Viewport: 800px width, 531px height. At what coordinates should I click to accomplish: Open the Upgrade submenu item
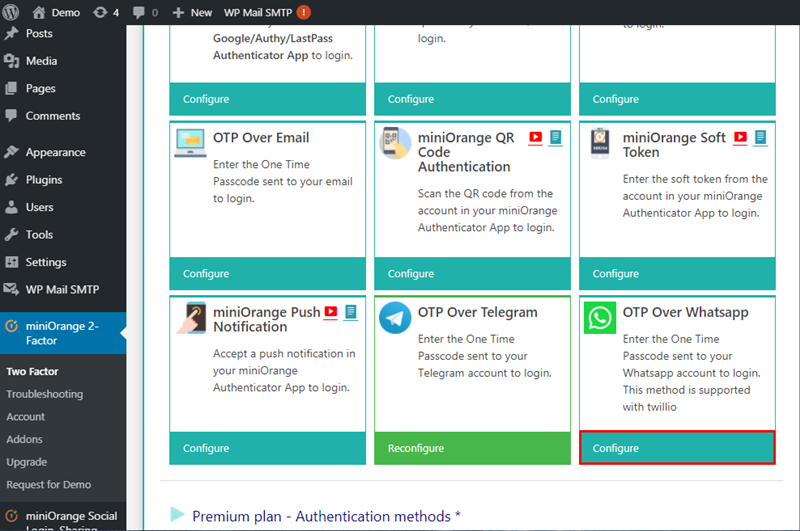point(27,462)
